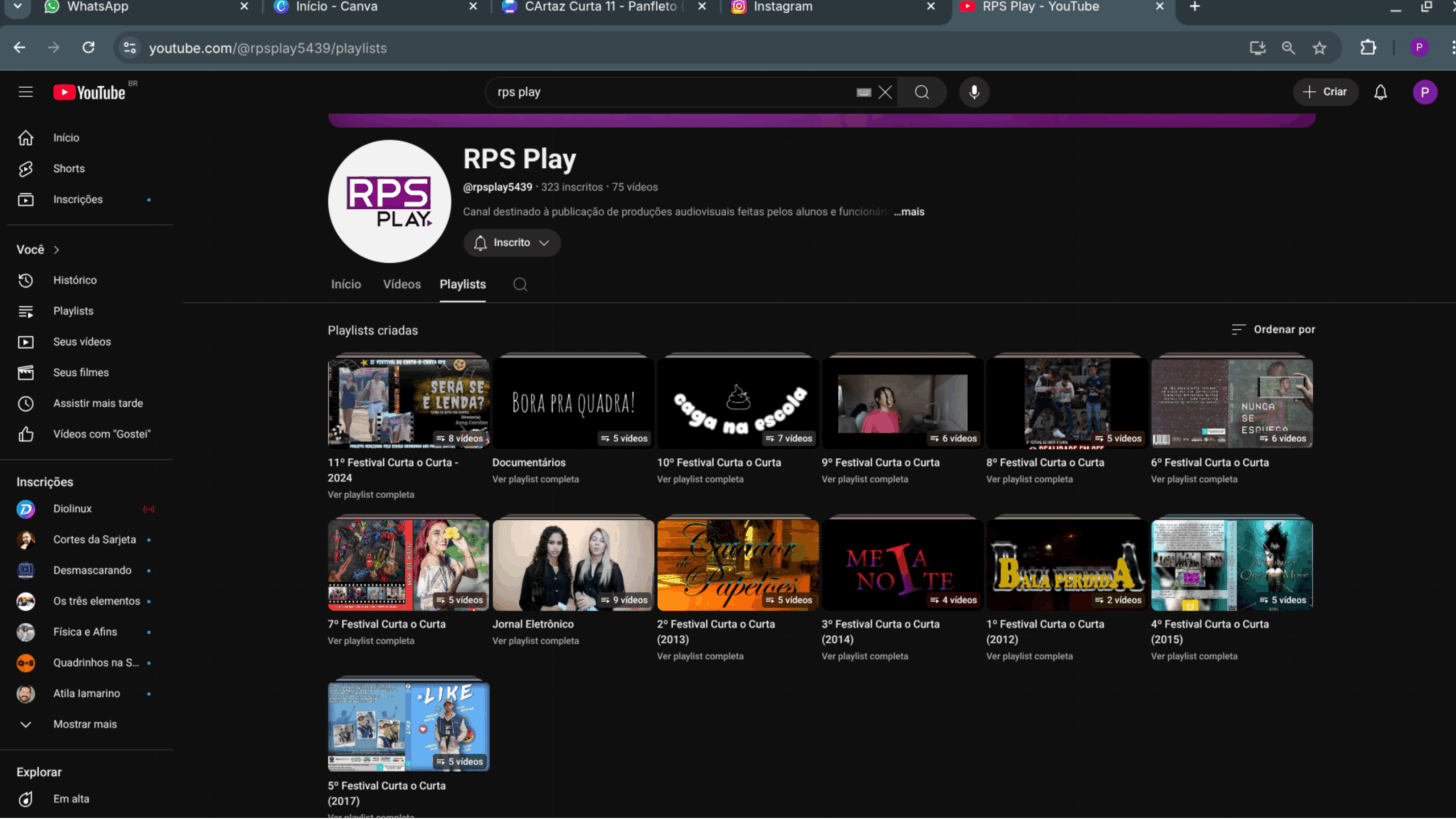Search within channel using magnifier tab icon
This screenshot has width=1456, height=819.
coord(520,284)
